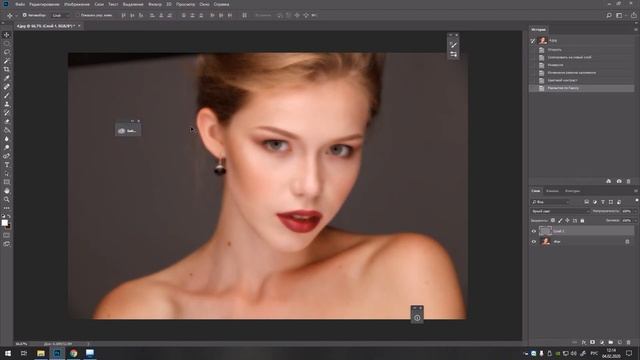Image resolution: width=640 pixels, height=360 pixels.
Task: Toggle Auto-Select checkbox in options bar
Action: (24, 15)
